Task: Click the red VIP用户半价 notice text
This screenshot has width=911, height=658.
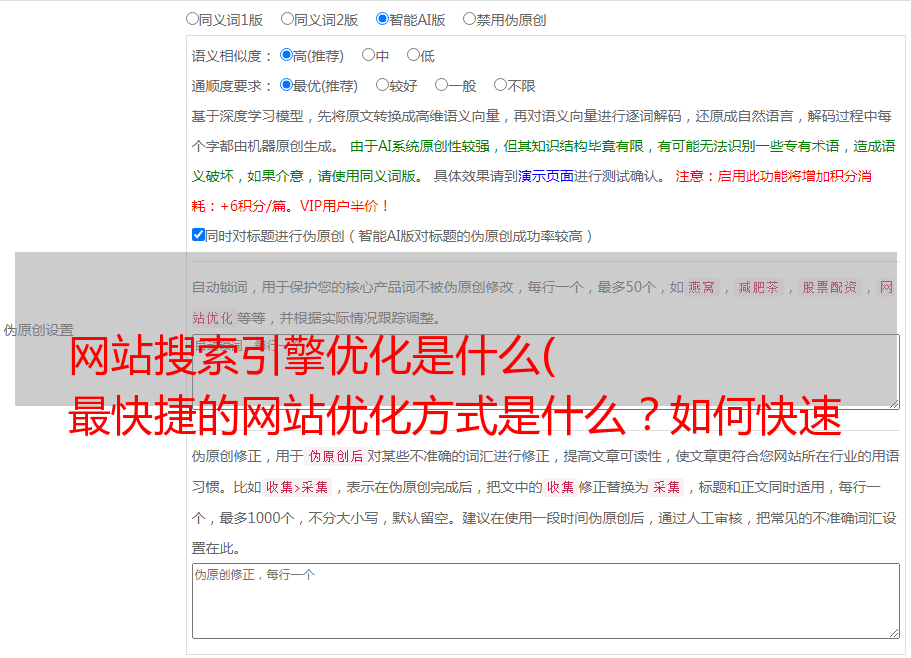Action: click(344, 206)
